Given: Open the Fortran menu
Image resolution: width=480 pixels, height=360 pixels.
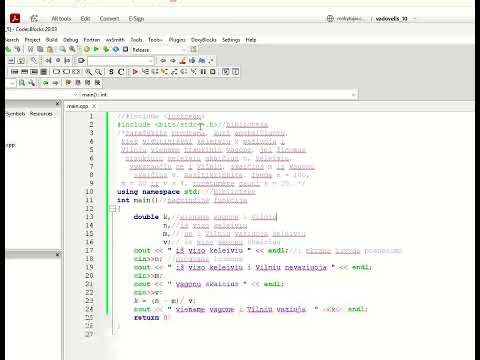Looking at the screenshot, I should (92, 40).
